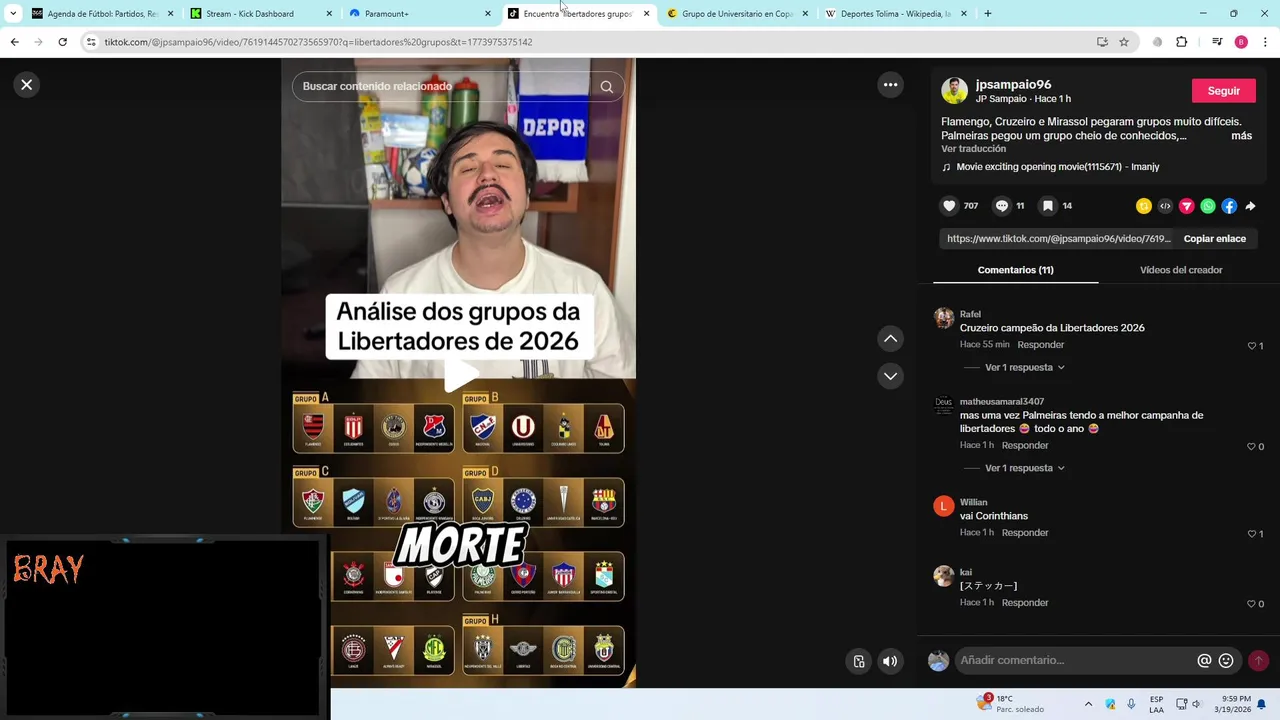The height and width of the screenshot is (720, 1280).
Task: Like kai's comment heart
Action: tap(1251, 604)
